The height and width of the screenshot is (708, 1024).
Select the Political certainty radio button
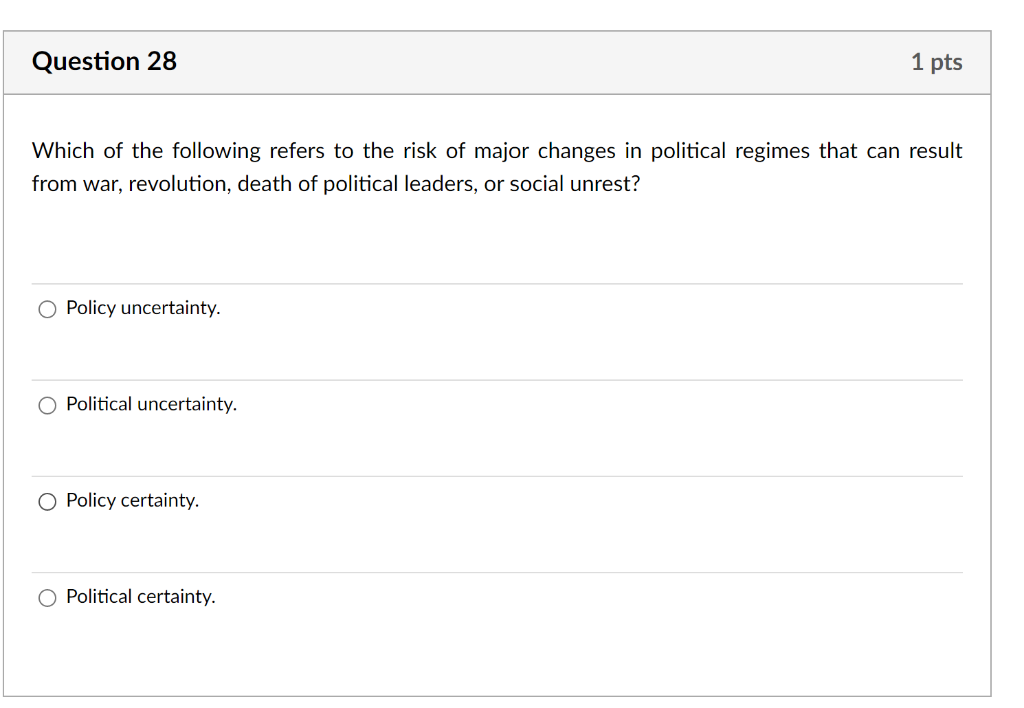click(46, 597)
